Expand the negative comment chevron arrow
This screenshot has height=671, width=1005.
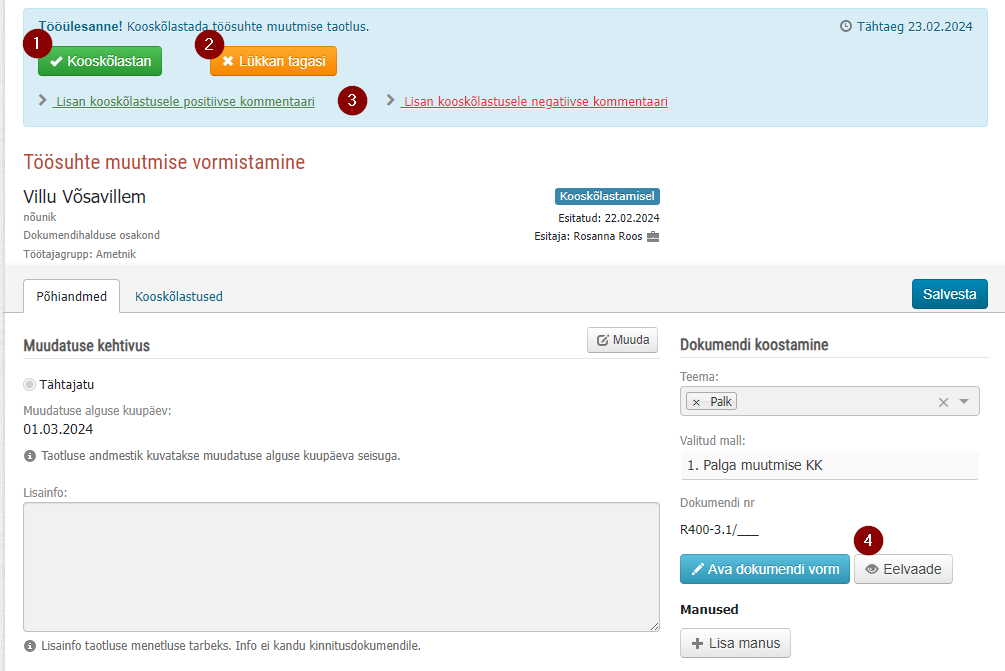click(390, 100)
